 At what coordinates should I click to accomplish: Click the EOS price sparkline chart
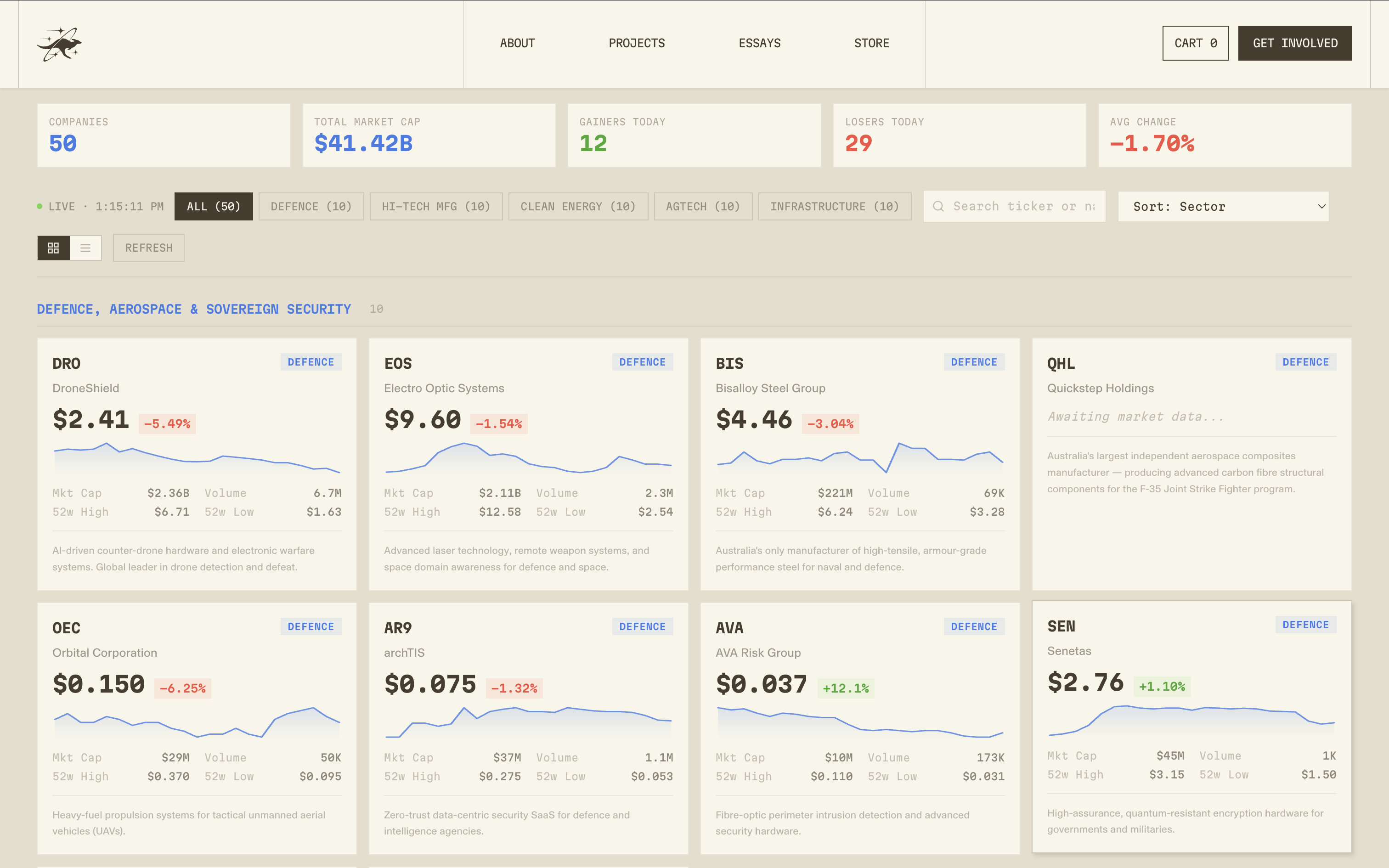point(529,459)
